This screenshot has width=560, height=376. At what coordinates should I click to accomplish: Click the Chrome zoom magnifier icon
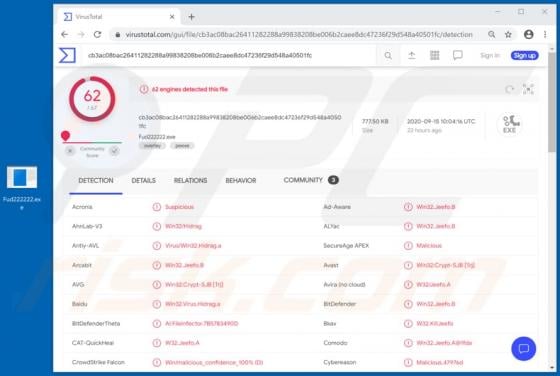[x=492, y=35]
